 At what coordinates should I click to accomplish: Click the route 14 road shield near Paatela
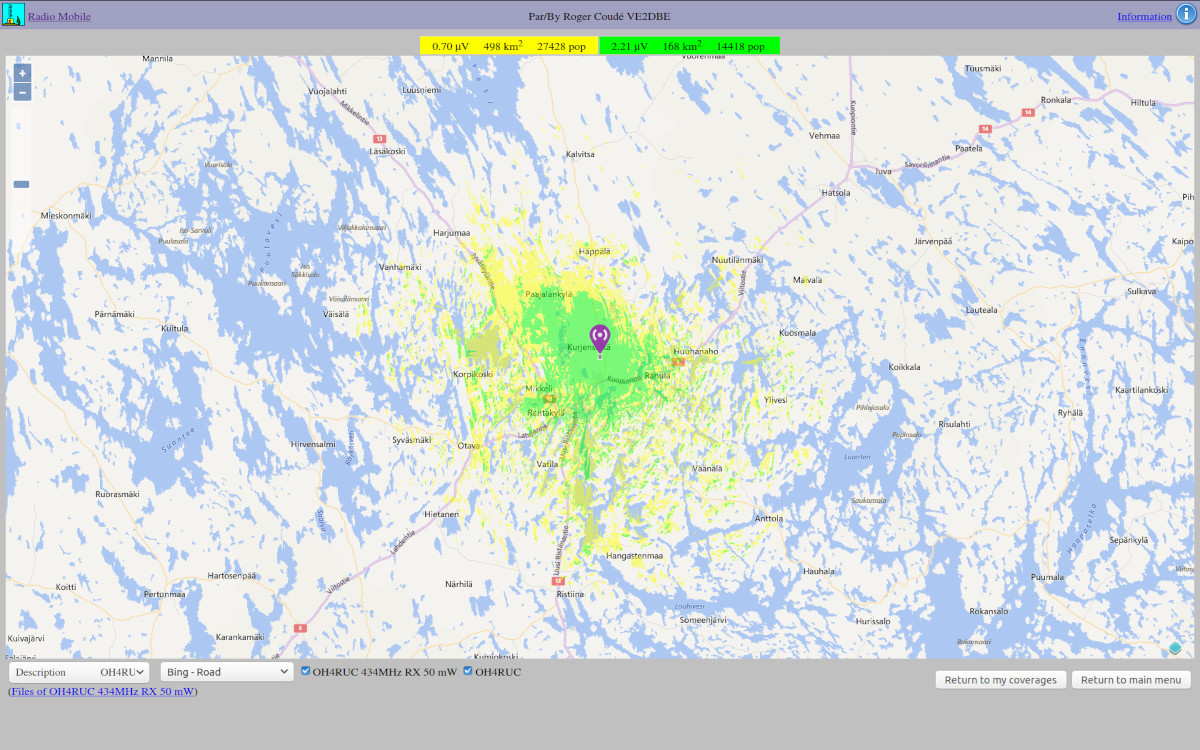pyautogui.click(x=985, y=129)
